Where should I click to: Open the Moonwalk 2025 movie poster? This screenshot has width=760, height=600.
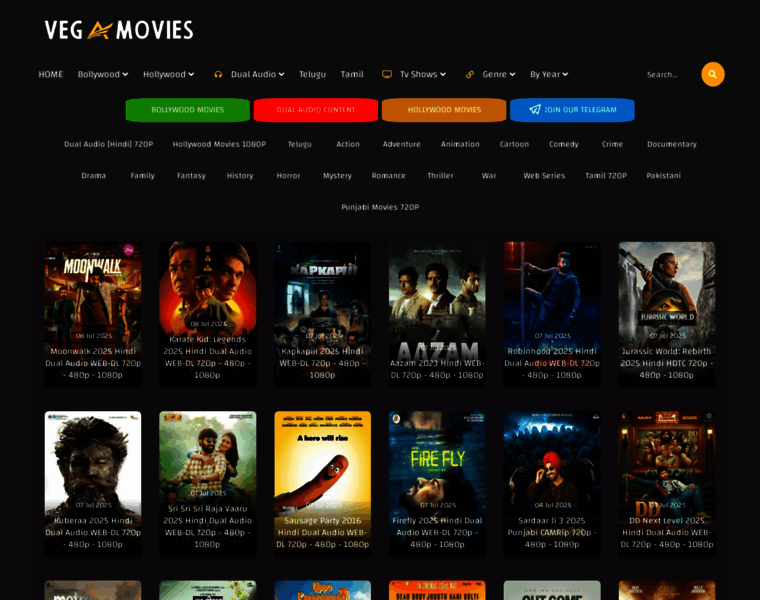coord(93,314)
